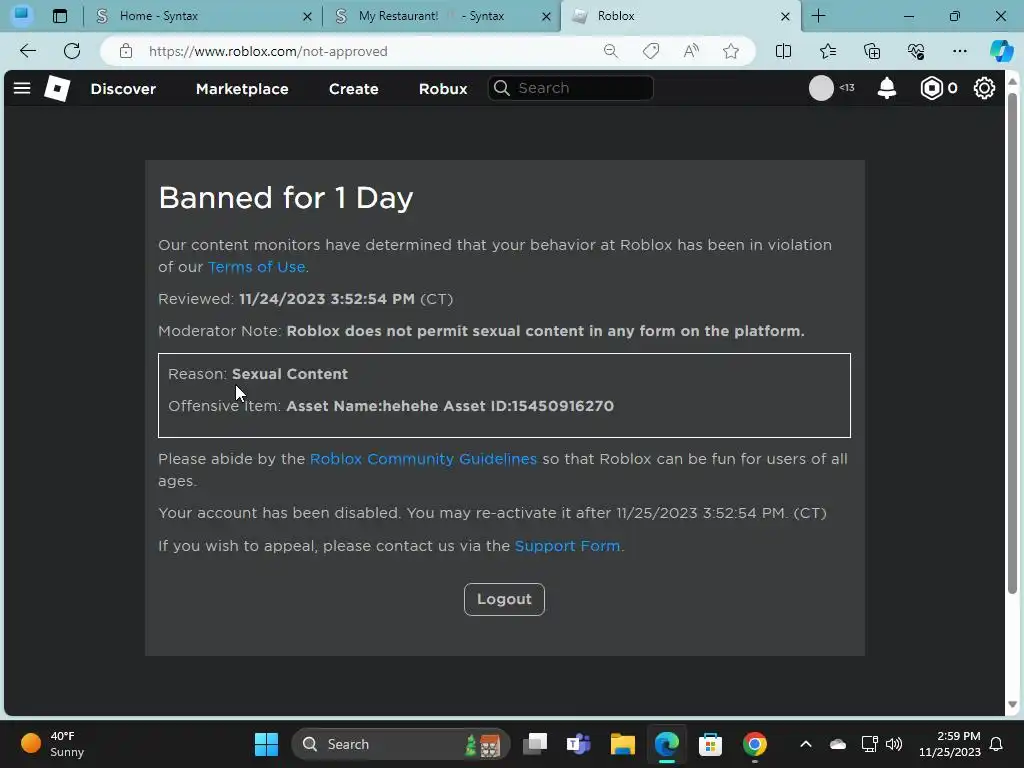Viewport: 1024px width, 768px height.
Task: Open the Robux page
Action: click(x=443, y=89)
